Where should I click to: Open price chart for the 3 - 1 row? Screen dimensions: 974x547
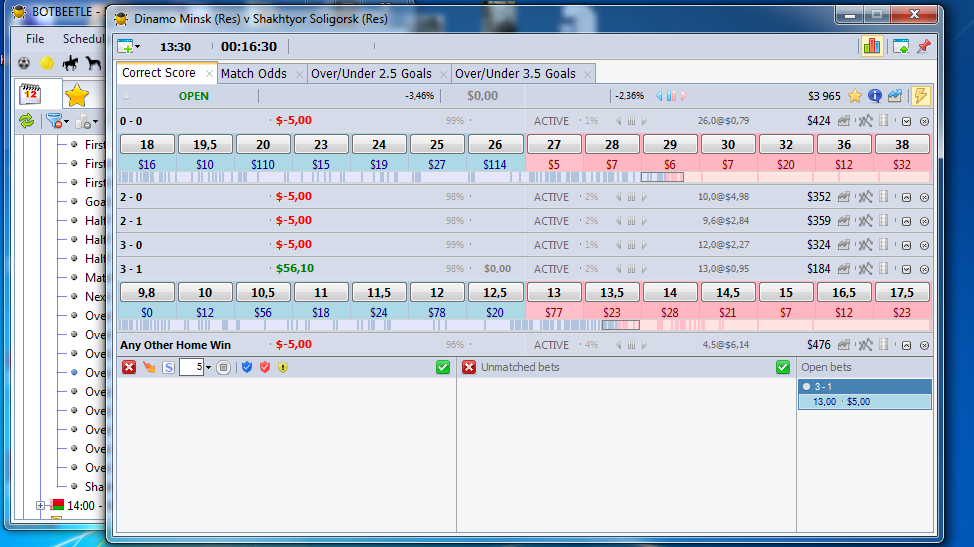pos(844,269)
